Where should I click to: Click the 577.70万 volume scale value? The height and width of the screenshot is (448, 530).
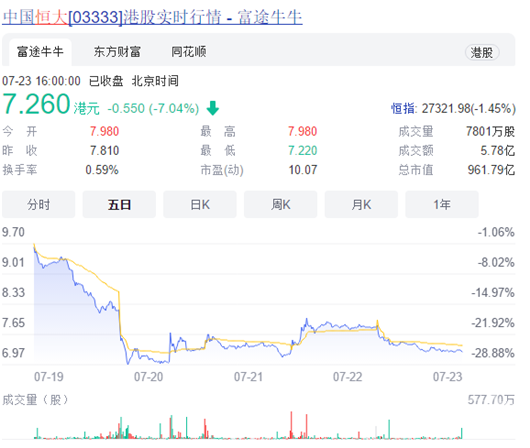click(491, 400)
